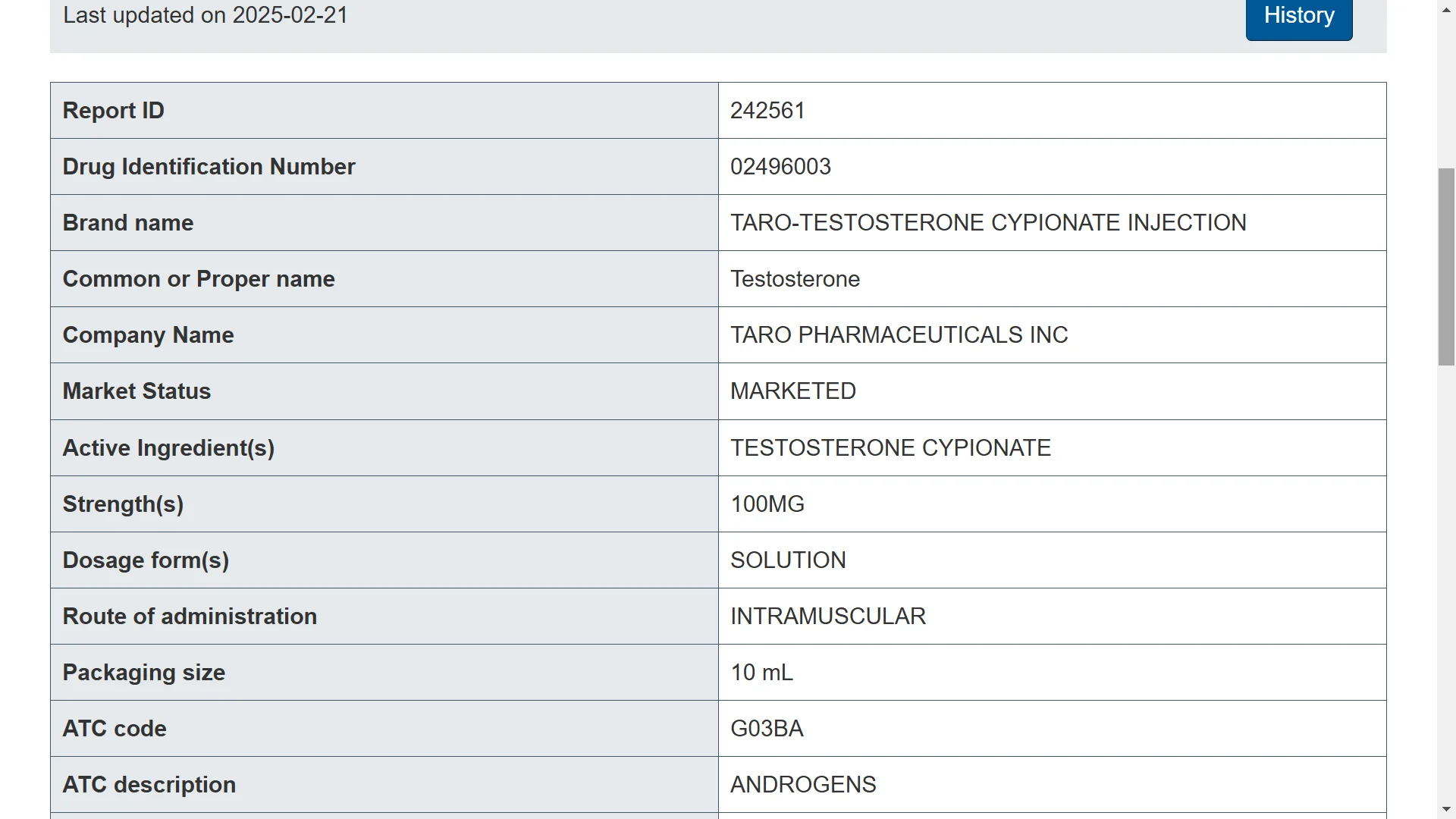
Task: Click the Testosterone common name value
Action: [795, 279]
